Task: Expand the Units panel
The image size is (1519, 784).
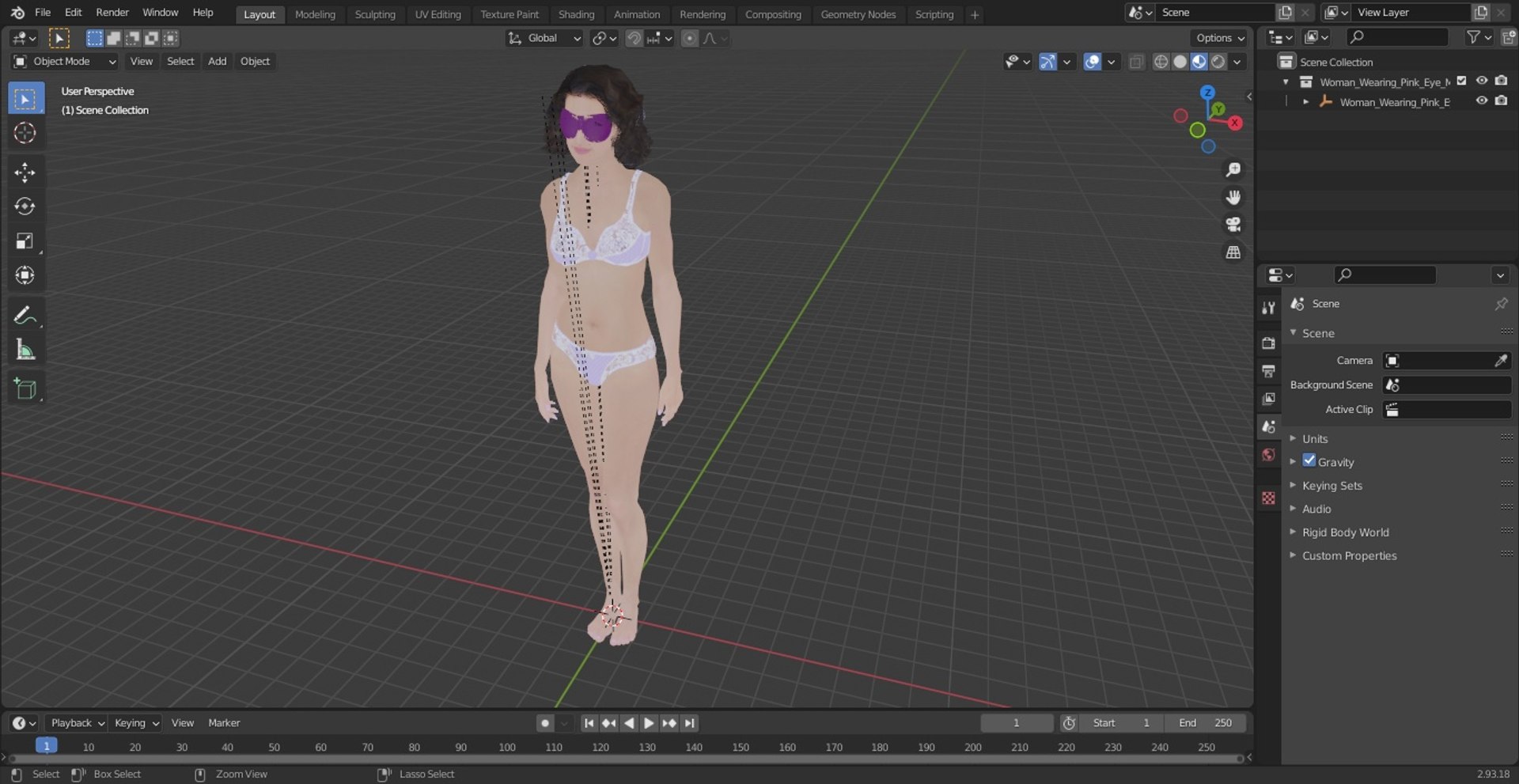Action: tap(1315, 439)
